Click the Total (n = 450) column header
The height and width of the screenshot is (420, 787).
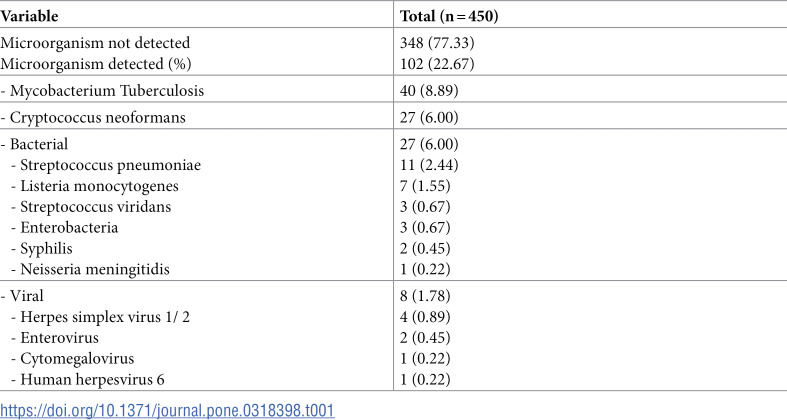pos(455,17)
